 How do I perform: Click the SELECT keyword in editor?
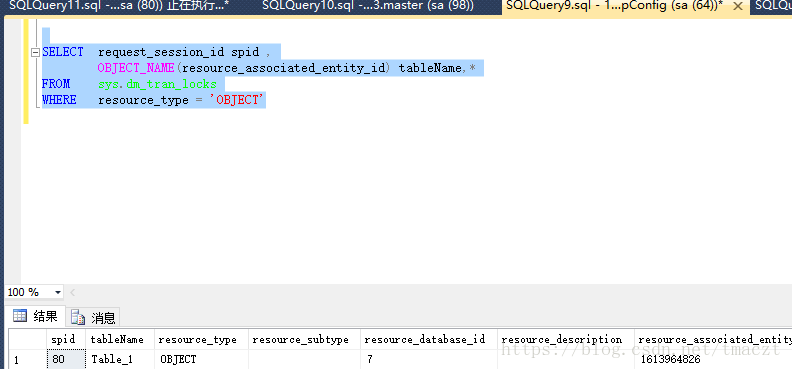click(x=63, y=52)
